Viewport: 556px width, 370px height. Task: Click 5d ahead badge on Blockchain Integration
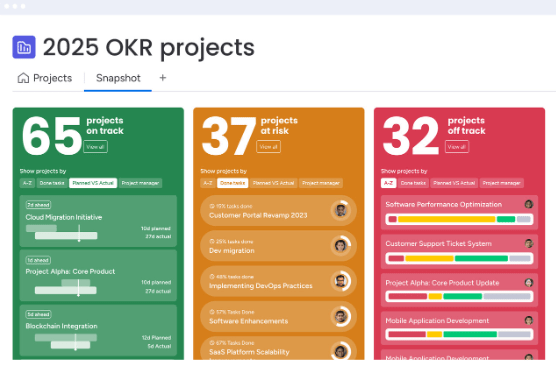38,314
